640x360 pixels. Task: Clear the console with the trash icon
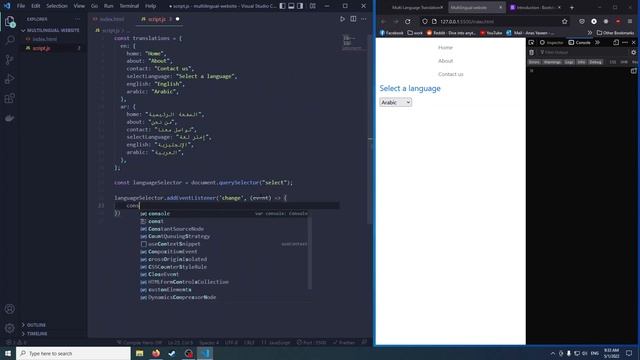(531, 52)
